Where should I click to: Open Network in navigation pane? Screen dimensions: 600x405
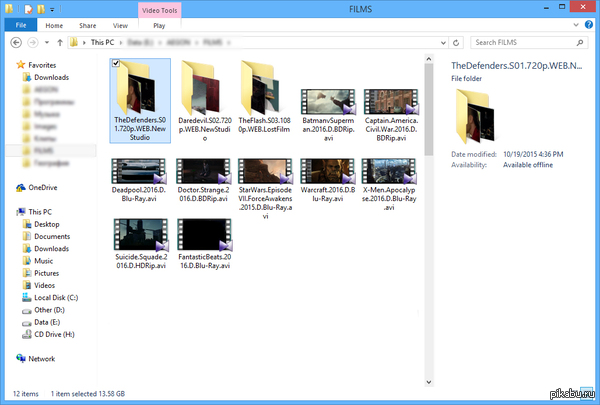tap(41, 359)
